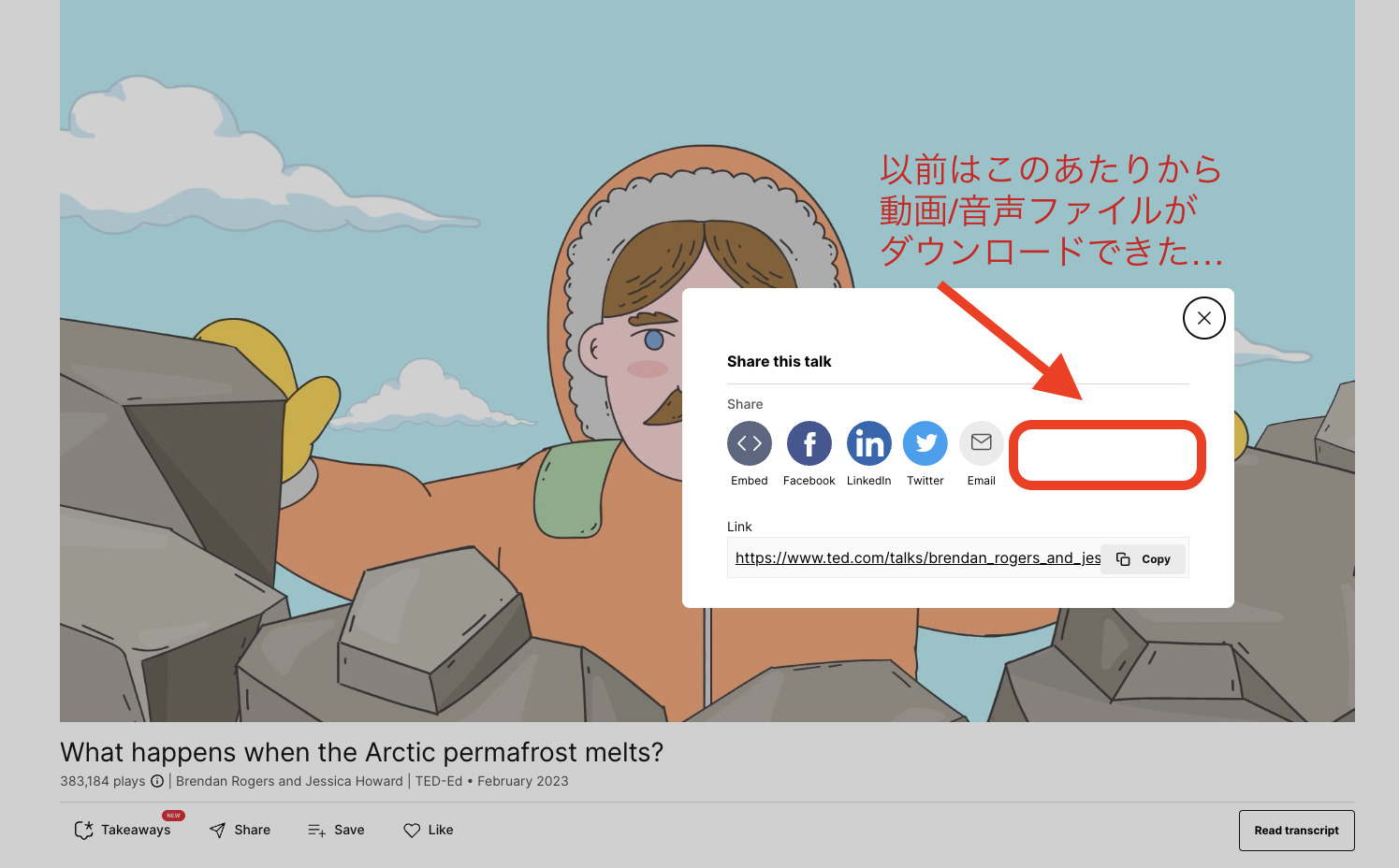Click the Embed label text
This screenshot has height=868, width=1399.
tap(750, 481)
